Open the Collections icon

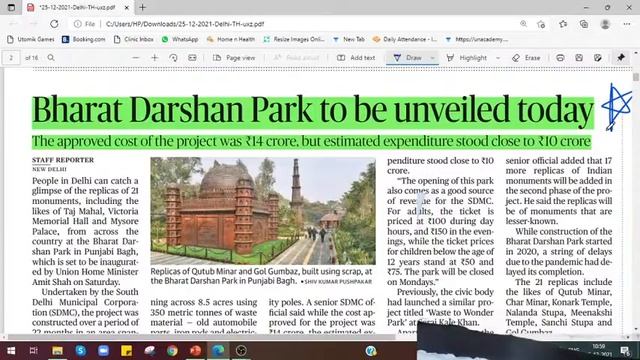pyautogui.click(x=584, y=24)
